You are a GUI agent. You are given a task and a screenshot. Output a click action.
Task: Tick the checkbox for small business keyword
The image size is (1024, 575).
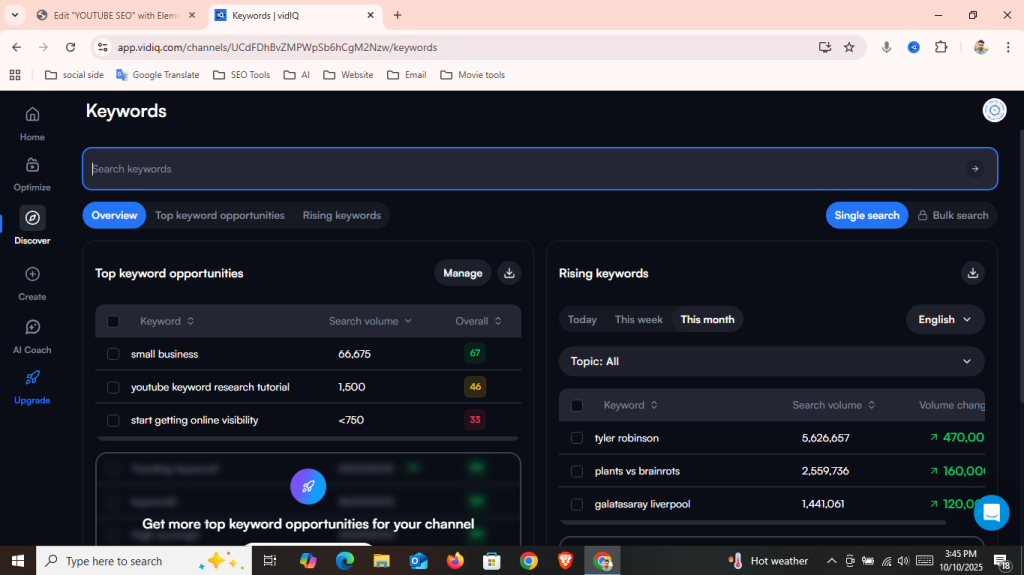click(113, 354)
